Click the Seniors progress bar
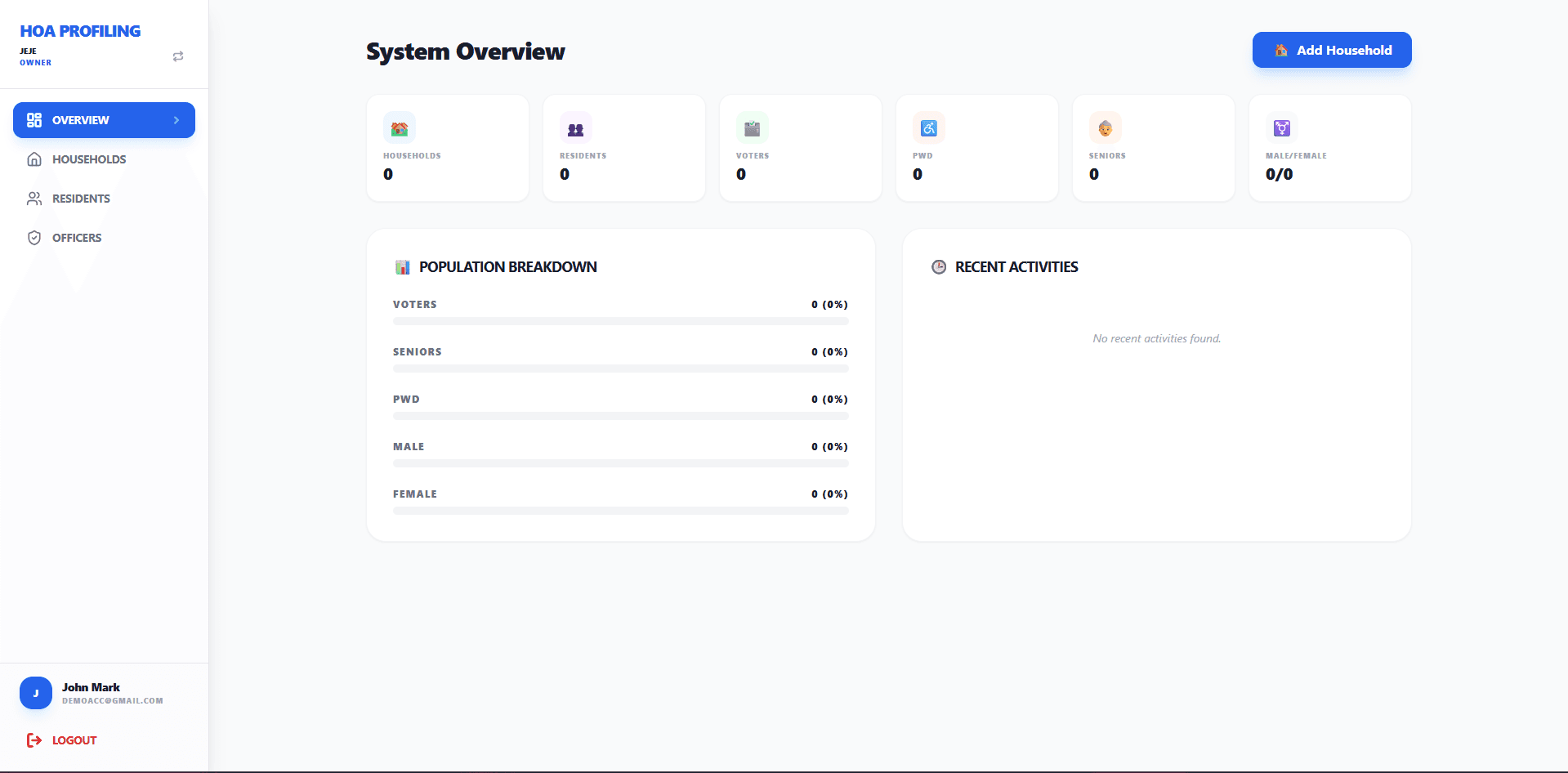The width and height of the screenshot is (1568, 773). tap(621, 369)
